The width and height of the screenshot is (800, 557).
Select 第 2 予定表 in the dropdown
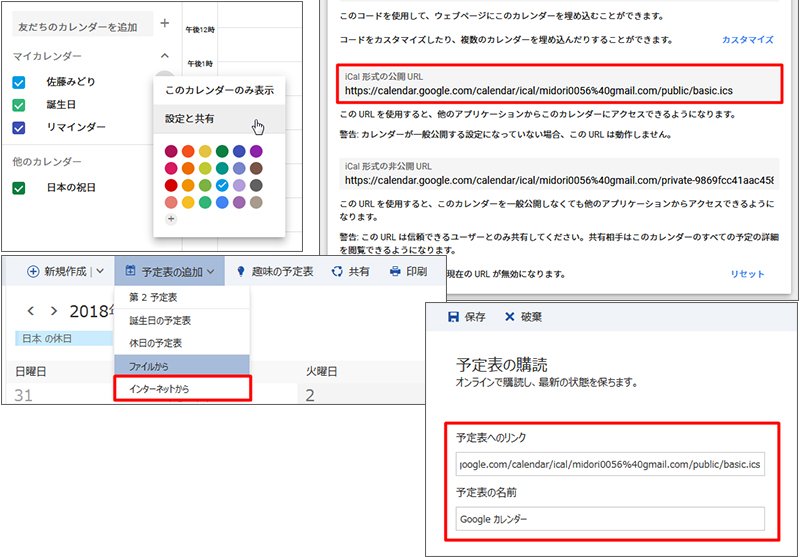182,297
